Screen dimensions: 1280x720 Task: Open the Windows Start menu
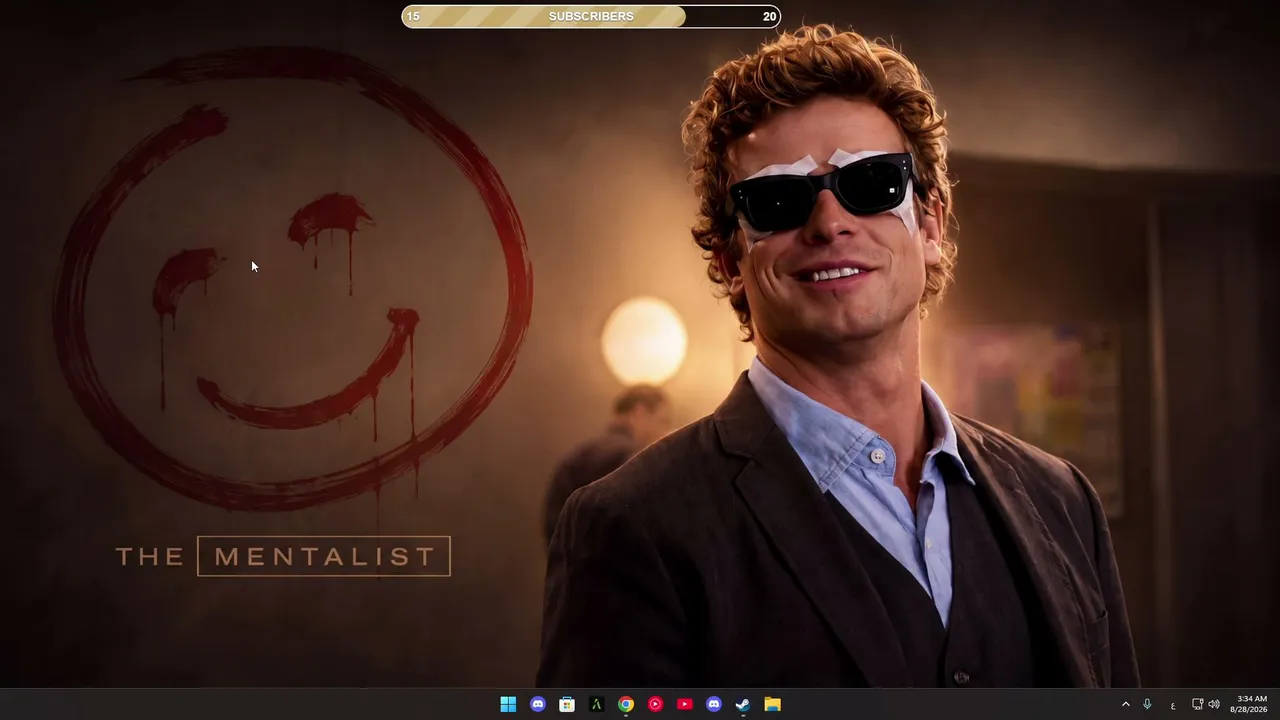click(508, 704)
